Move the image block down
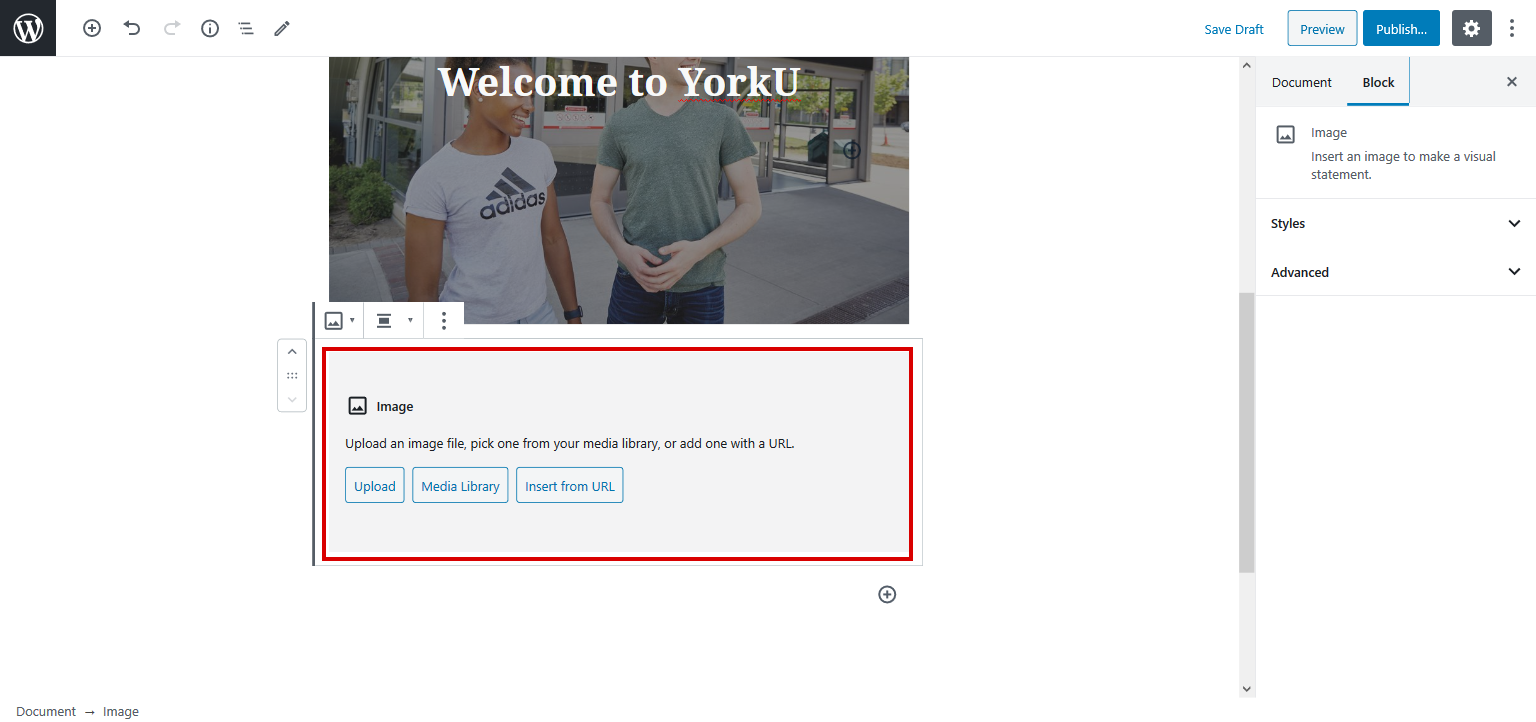Screen dimensions: 1536x722 tap(292, 399)
